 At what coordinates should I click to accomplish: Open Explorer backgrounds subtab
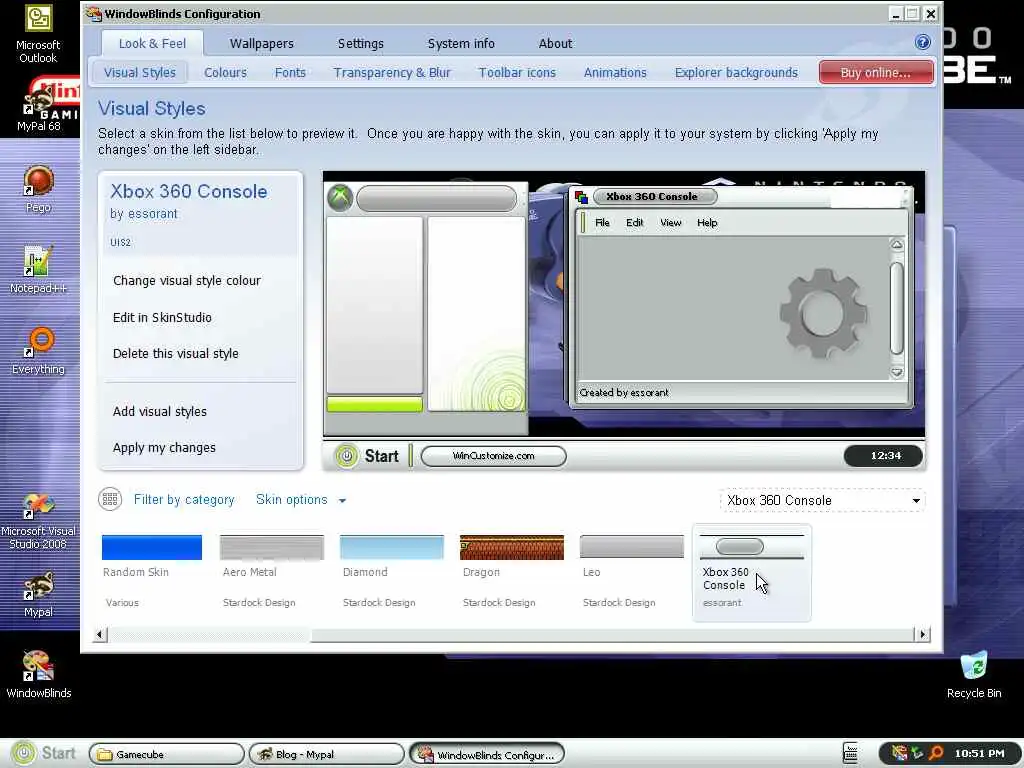[736, 72]
